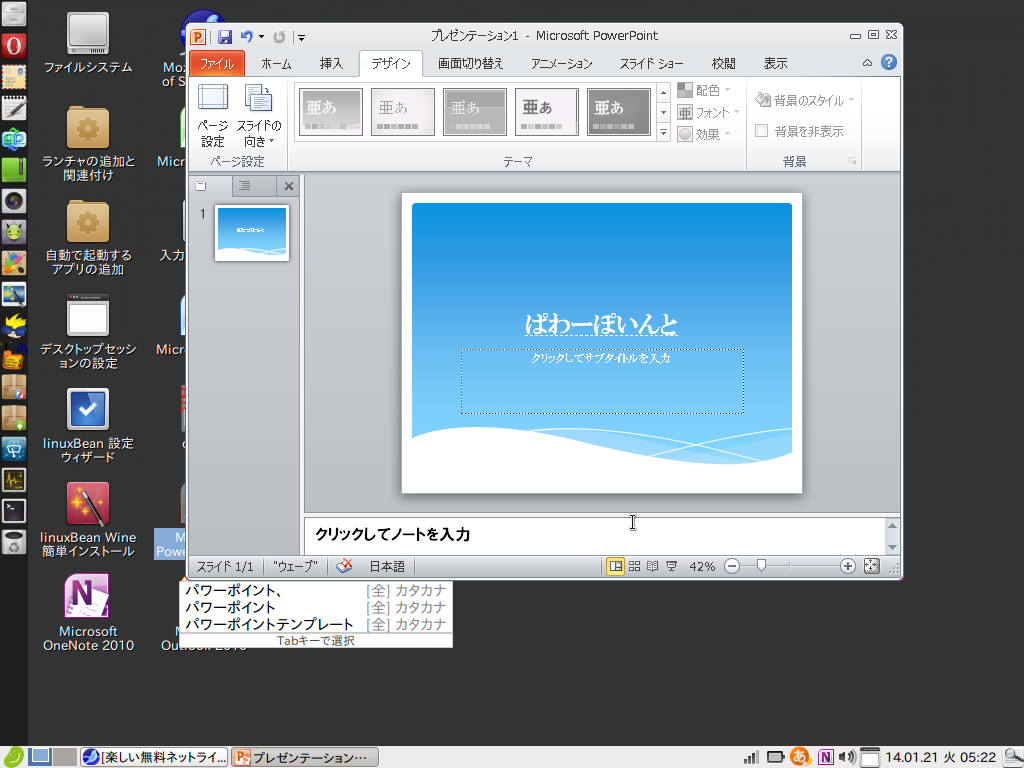Click the zoom out minus button

click(732, 566)
